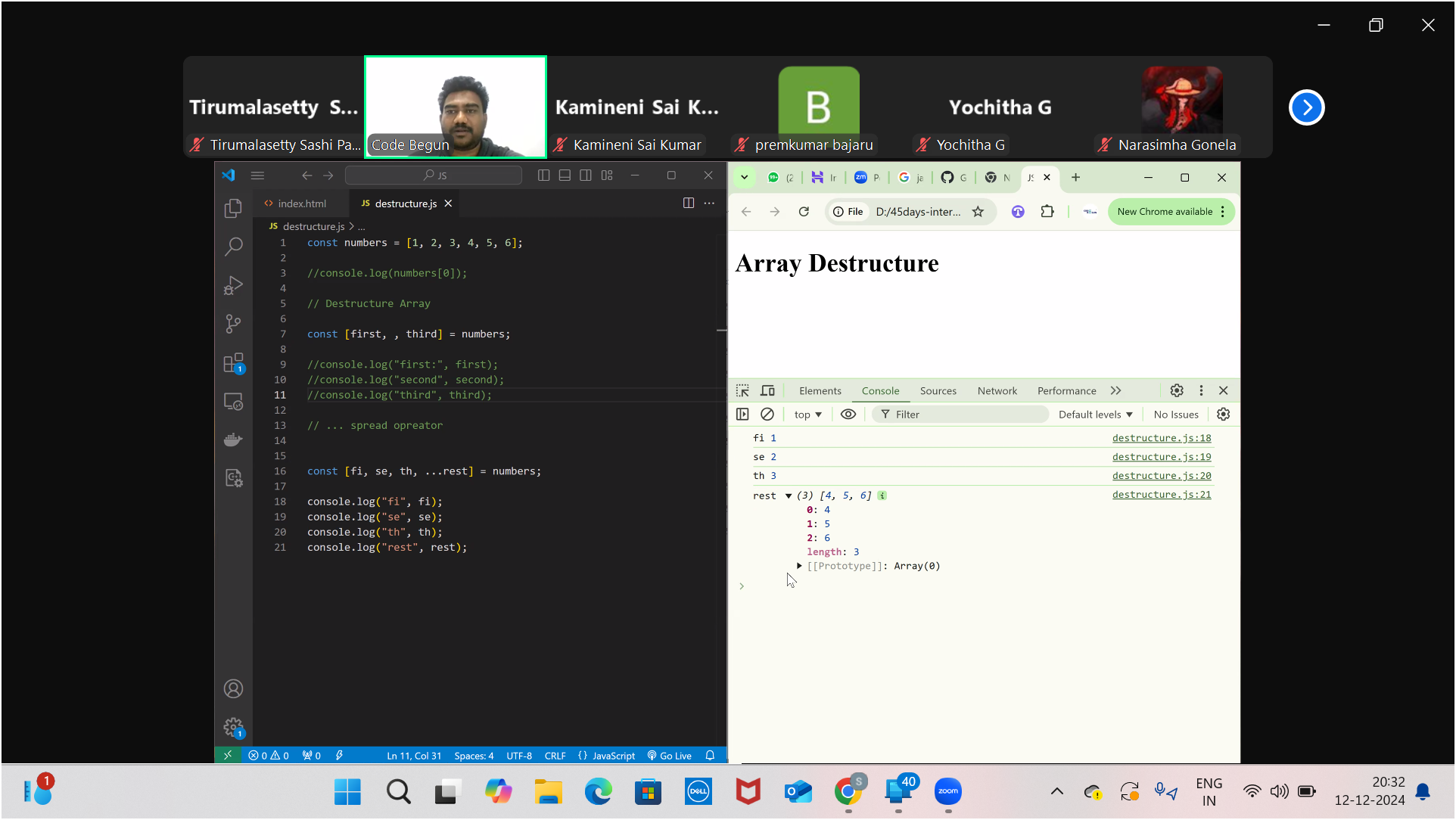Toggle live expression eye icon

[848, 414]
